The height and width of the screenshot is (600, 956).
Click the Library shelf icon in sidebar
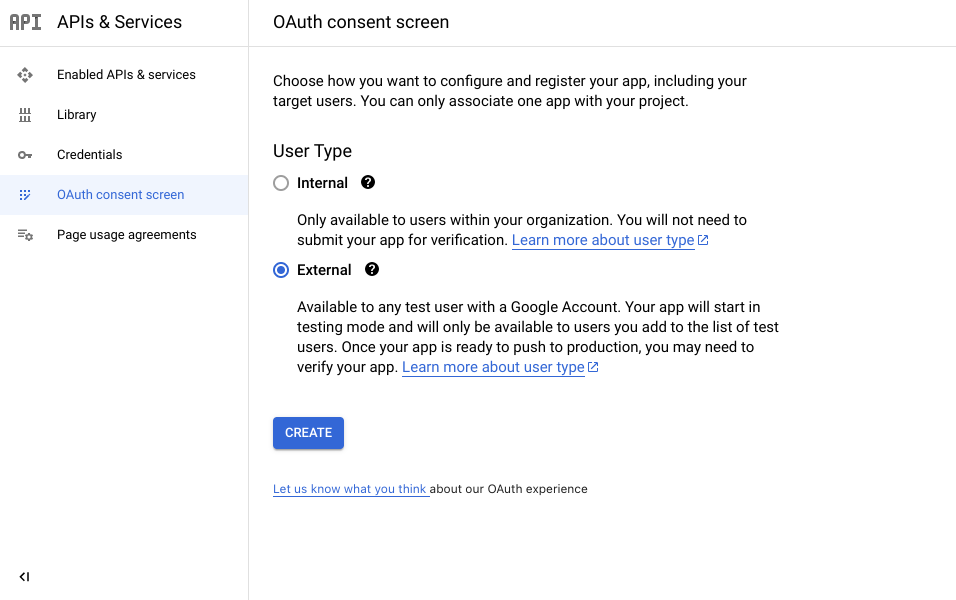pyautogui.click(x=25, y=115)
